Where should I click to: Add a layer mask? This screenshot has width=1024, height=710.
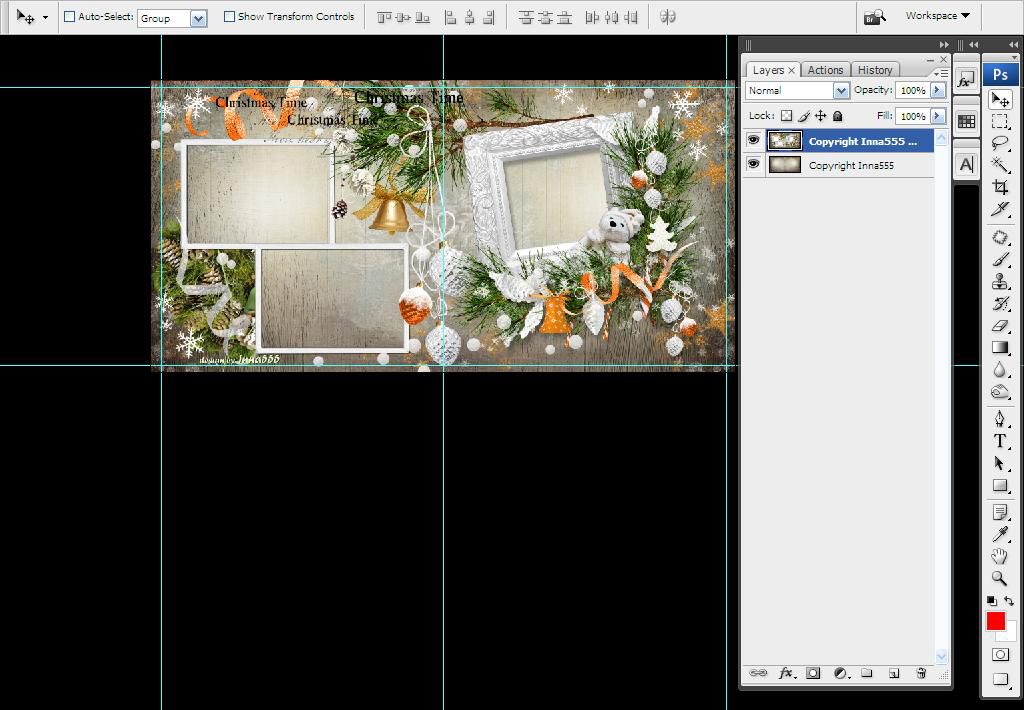[812, 673]
